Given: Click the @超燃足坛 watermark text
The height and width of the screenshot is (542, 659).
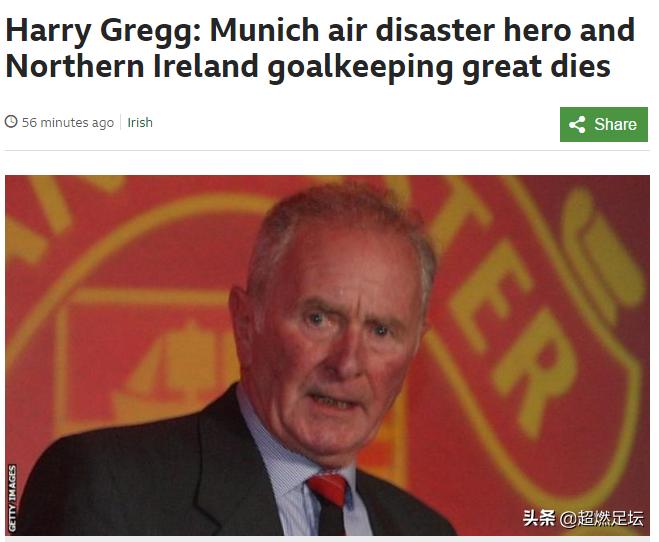Looking at the screenshot, I should pos(601,518).
